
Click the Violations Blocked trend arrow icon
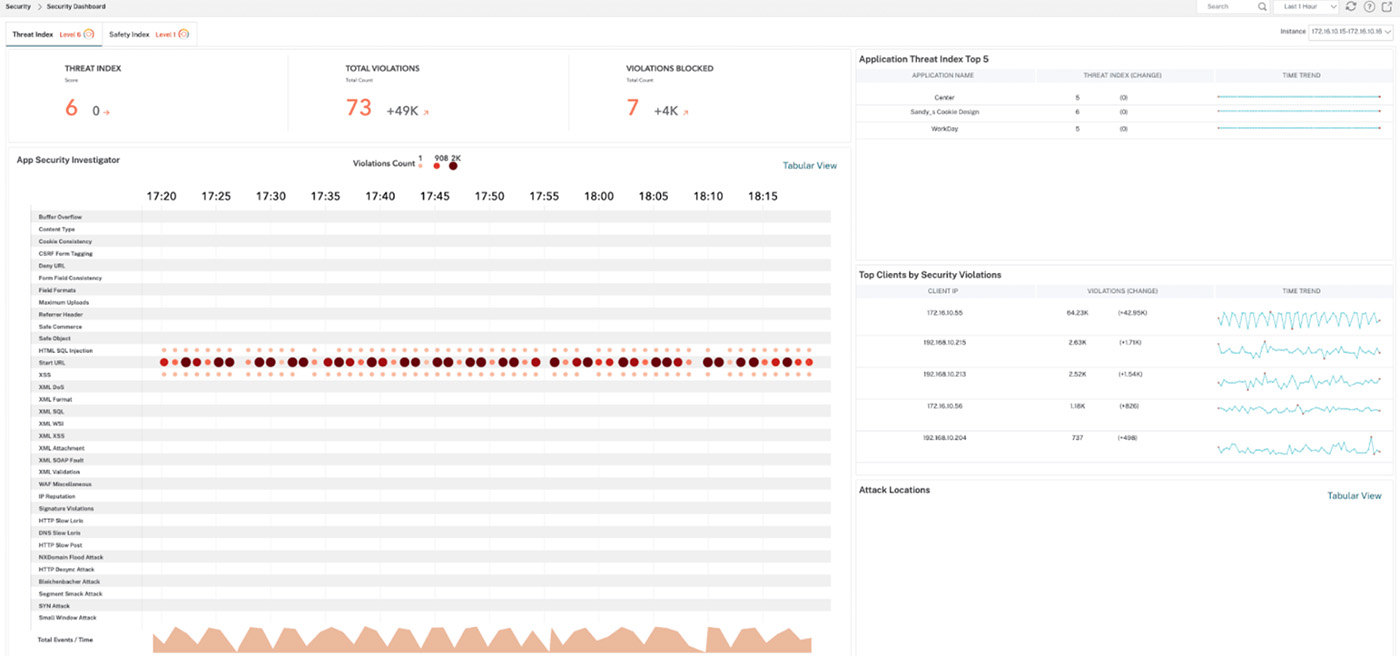(686, 113)
